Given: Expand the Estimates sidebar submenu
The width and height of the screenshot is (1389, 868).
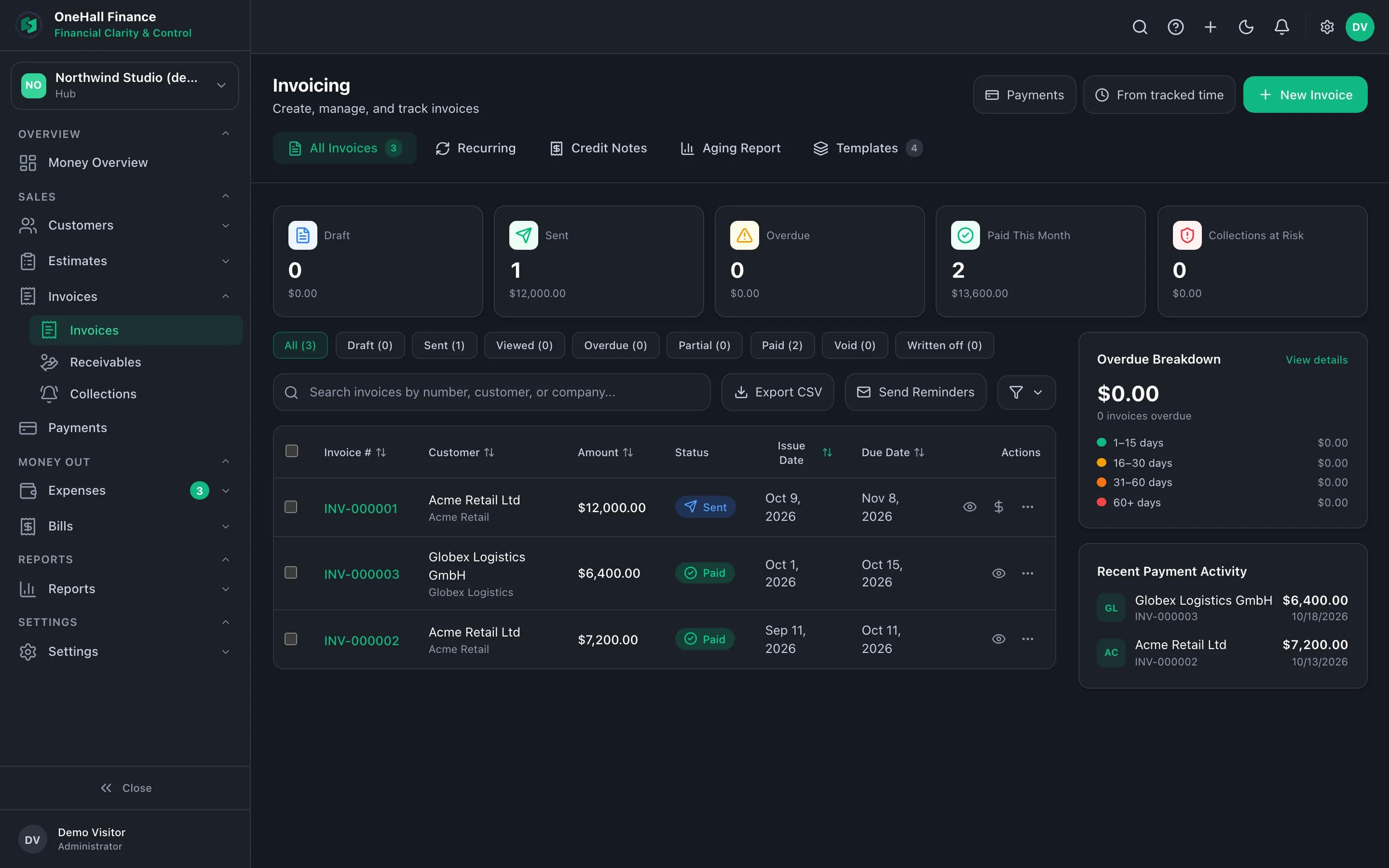Looking at the screenshot, I should [226, 261].
